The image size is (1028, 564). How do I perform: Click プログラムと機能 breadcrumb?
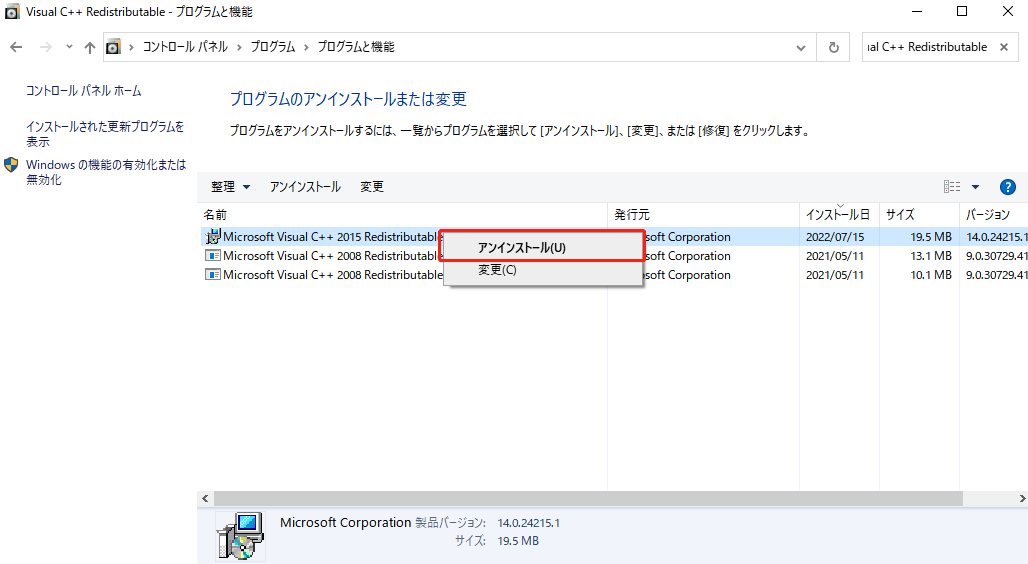point(356,47)
